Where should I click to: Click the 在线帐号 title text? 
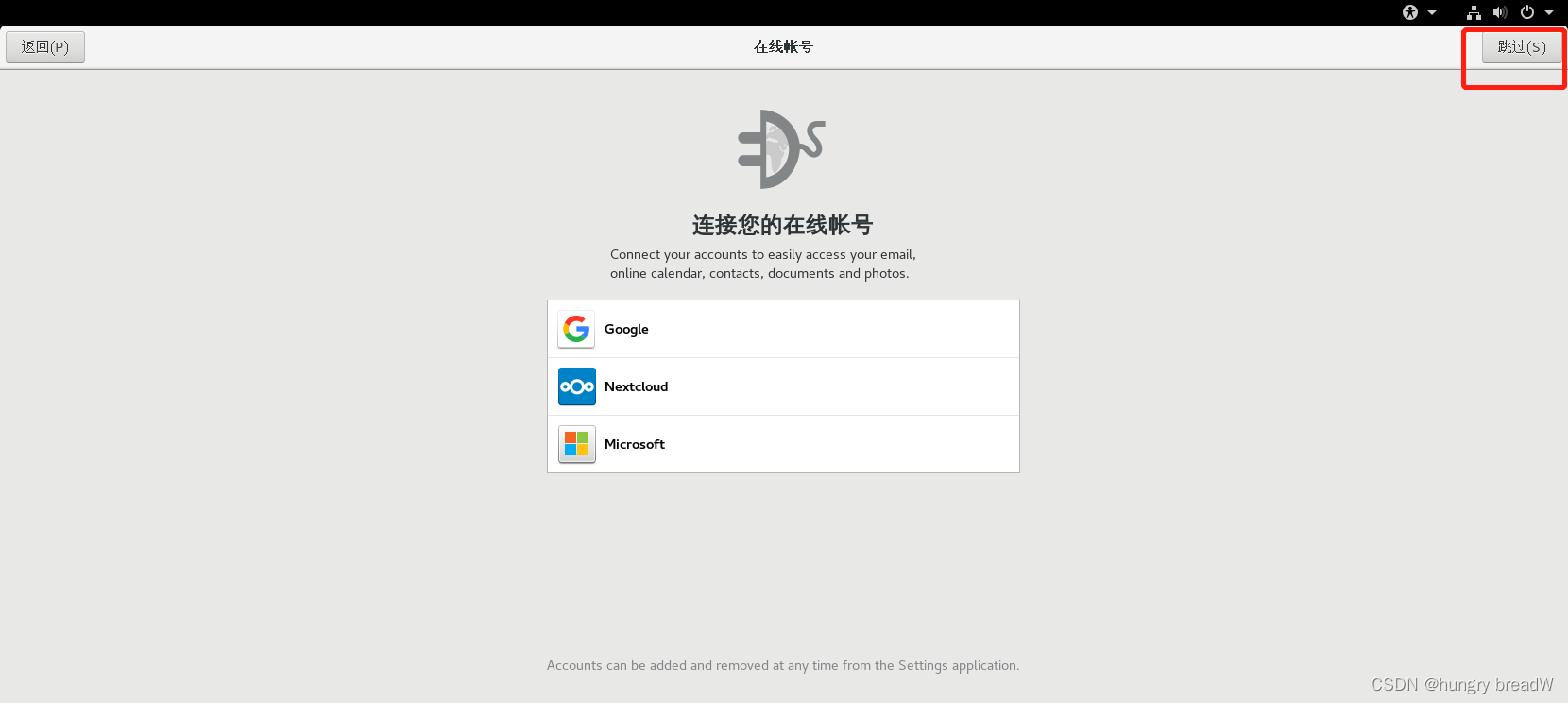783,46
